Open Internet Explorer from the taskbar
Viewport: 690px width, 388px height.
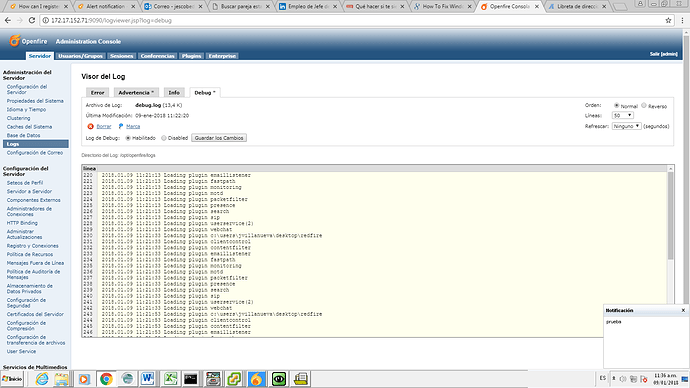[42, 379]
